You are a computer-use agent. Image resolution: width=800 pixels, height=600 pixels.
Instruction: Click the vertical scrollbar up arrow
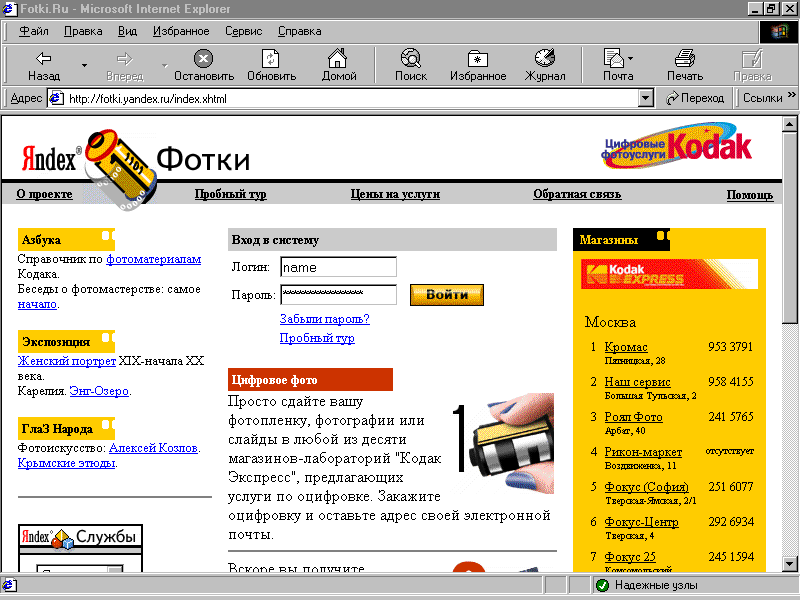[789, 124]
